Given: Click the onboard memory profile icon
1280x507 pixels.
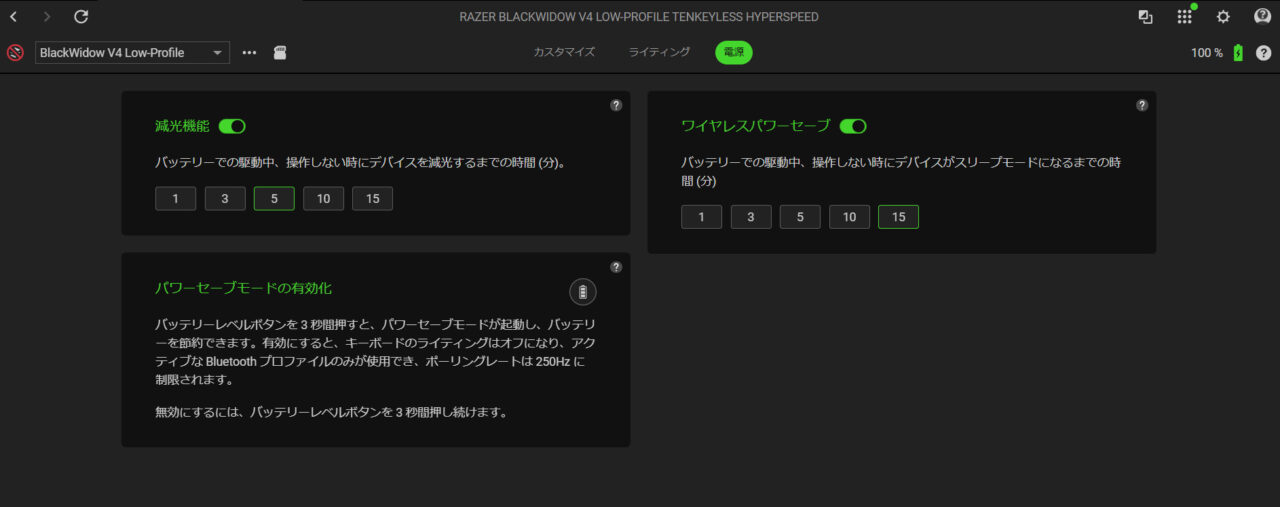Looking at the screenshot, I should coord(280,52).
